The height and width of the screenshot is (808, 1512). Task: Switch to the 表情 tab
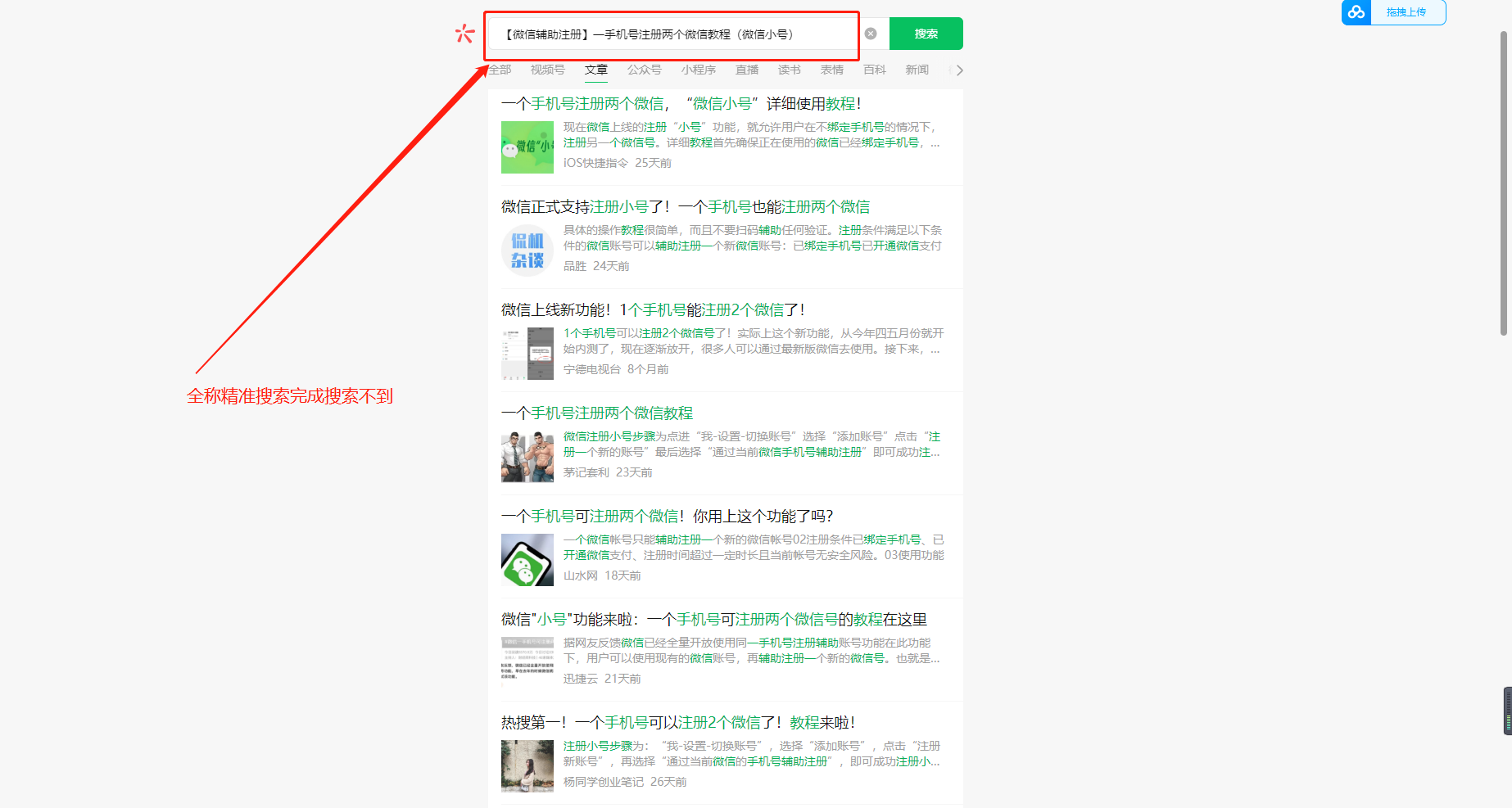coord(832,70)
